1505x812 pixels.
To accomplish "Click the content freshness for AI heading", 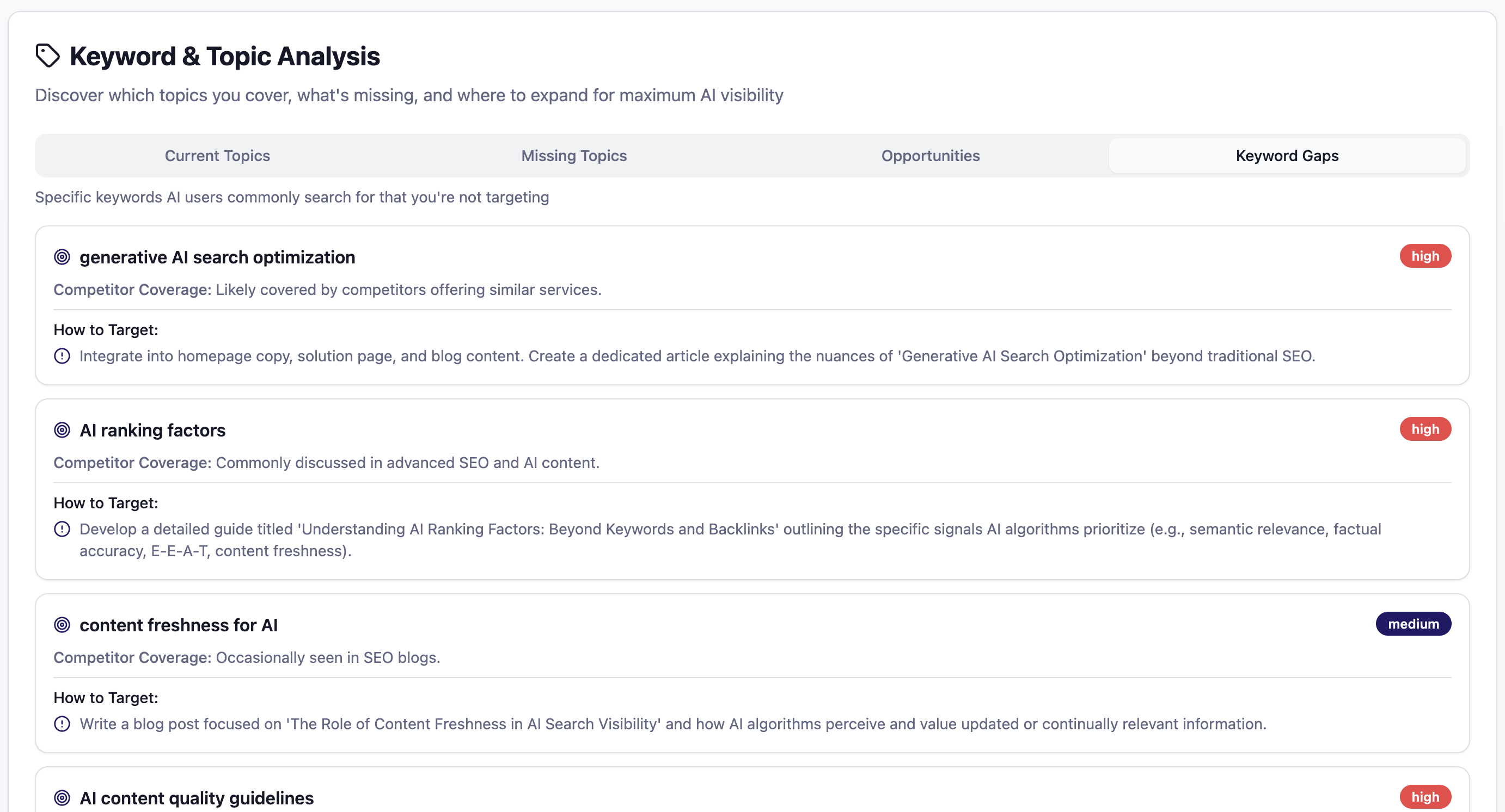I will coord(179,625).
